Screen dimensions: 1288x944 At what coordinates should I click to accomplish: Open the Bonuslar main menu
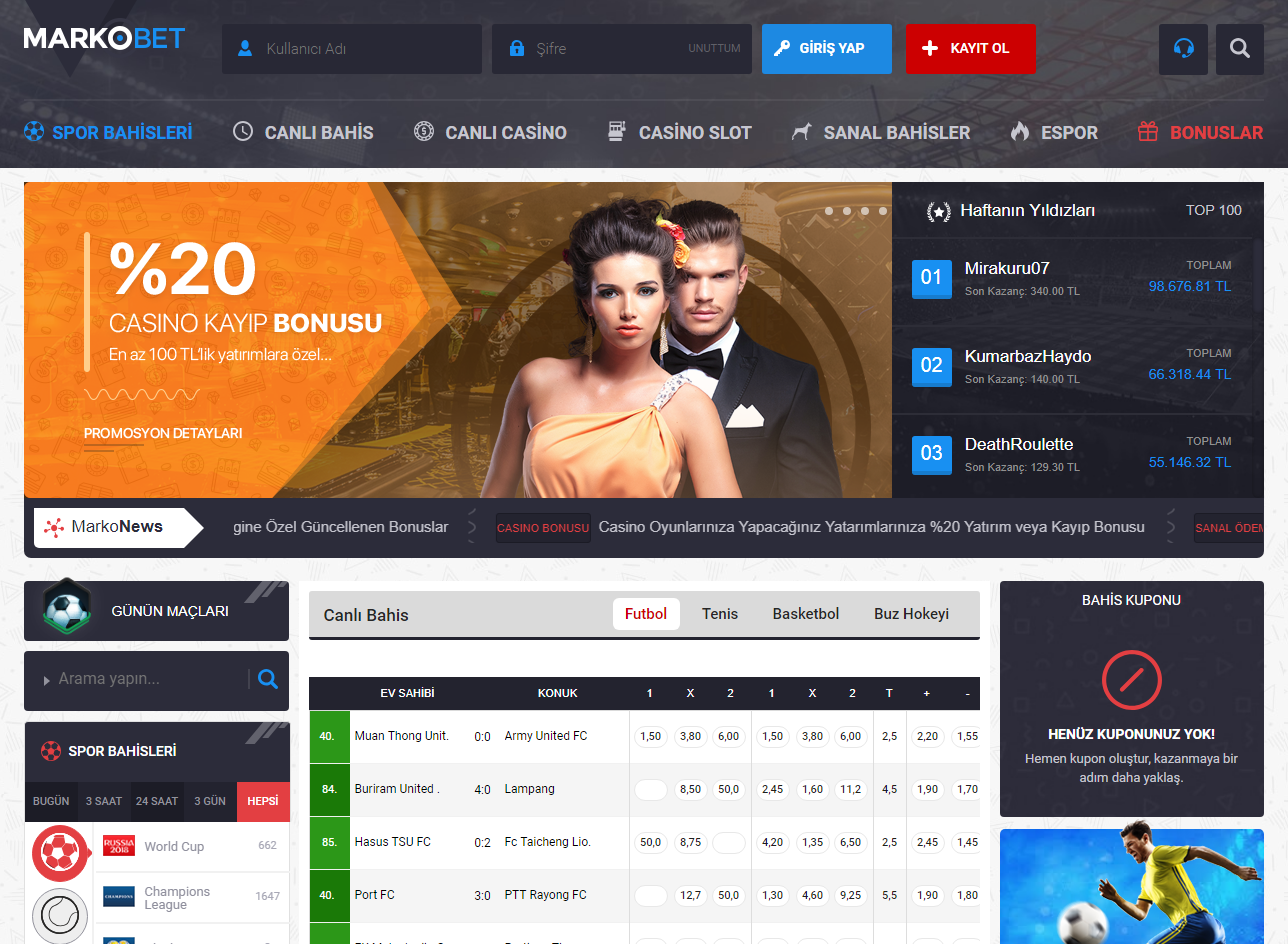tap(1201, 132)
